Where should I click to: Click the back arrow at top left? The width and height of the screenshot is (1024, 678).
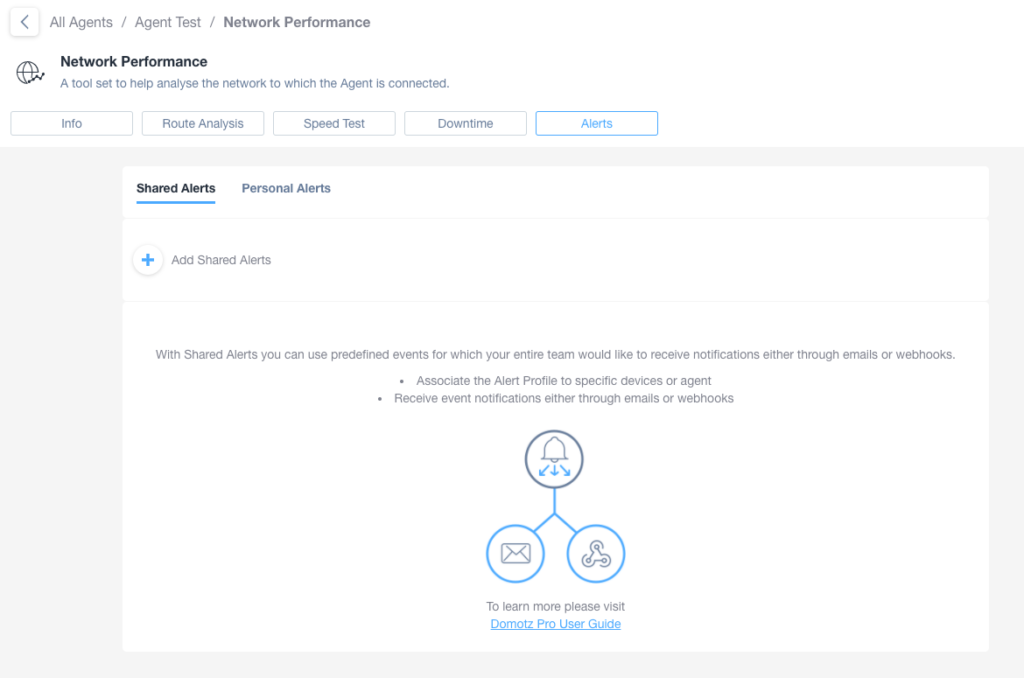coord(23,22)
